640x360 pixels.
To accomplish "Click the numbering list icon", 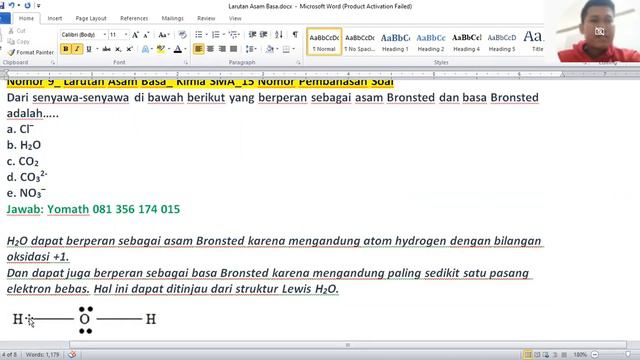I will [x=216, y=34].
